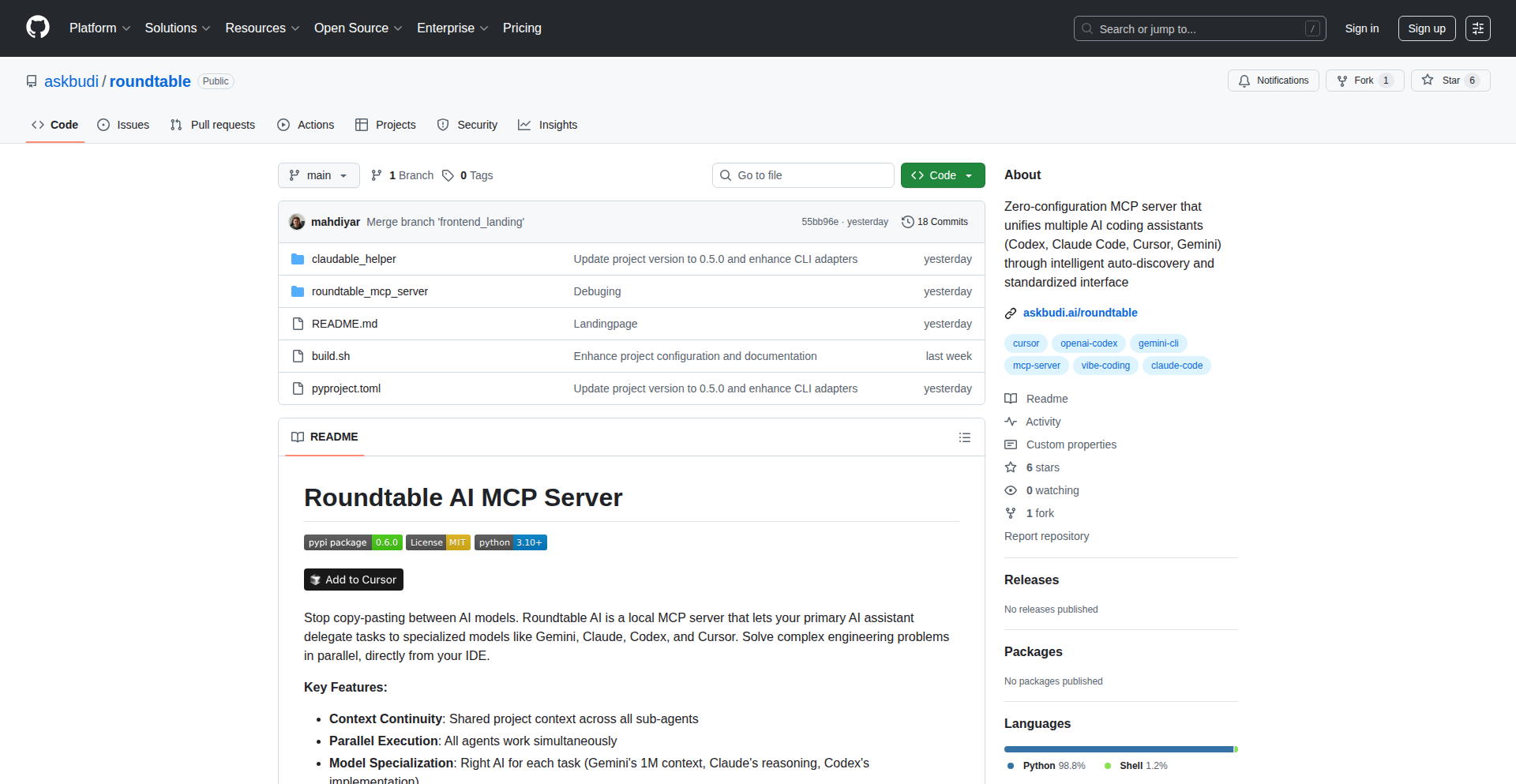Click the mahdiyar avatar image
This screenshot has width=1516, height=784.
(297, 222)
